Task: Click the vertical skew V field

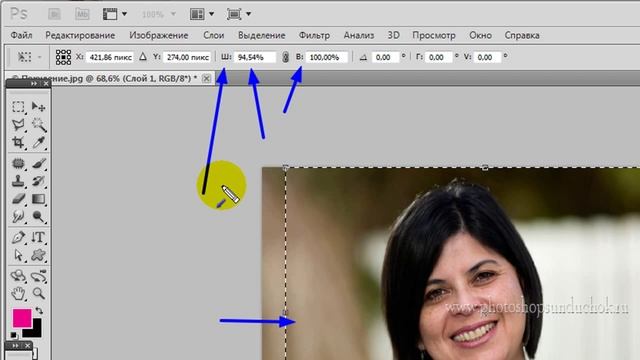Action: (x=487, y=57)
